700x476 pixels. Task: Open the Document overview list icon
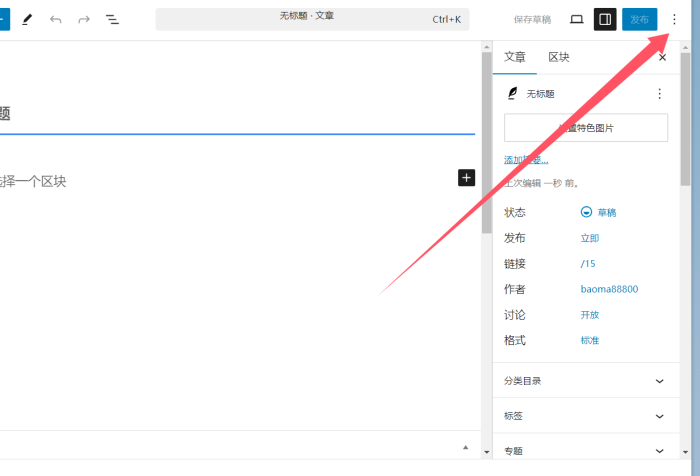tap(113, 19)
